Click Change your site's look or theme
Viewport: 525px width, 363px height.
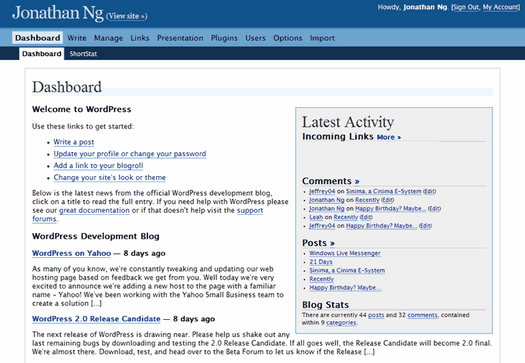109,177
